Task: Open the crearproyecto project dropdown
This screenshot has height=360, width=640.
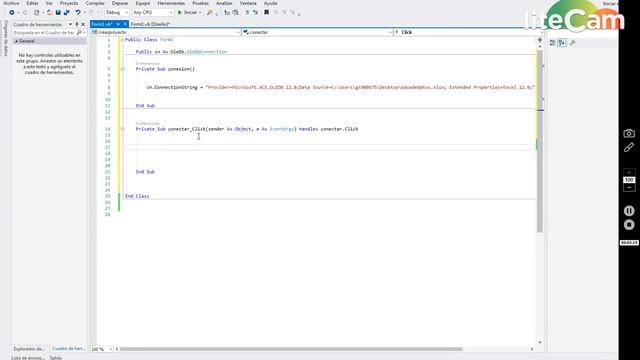Action: click(165, 32)
